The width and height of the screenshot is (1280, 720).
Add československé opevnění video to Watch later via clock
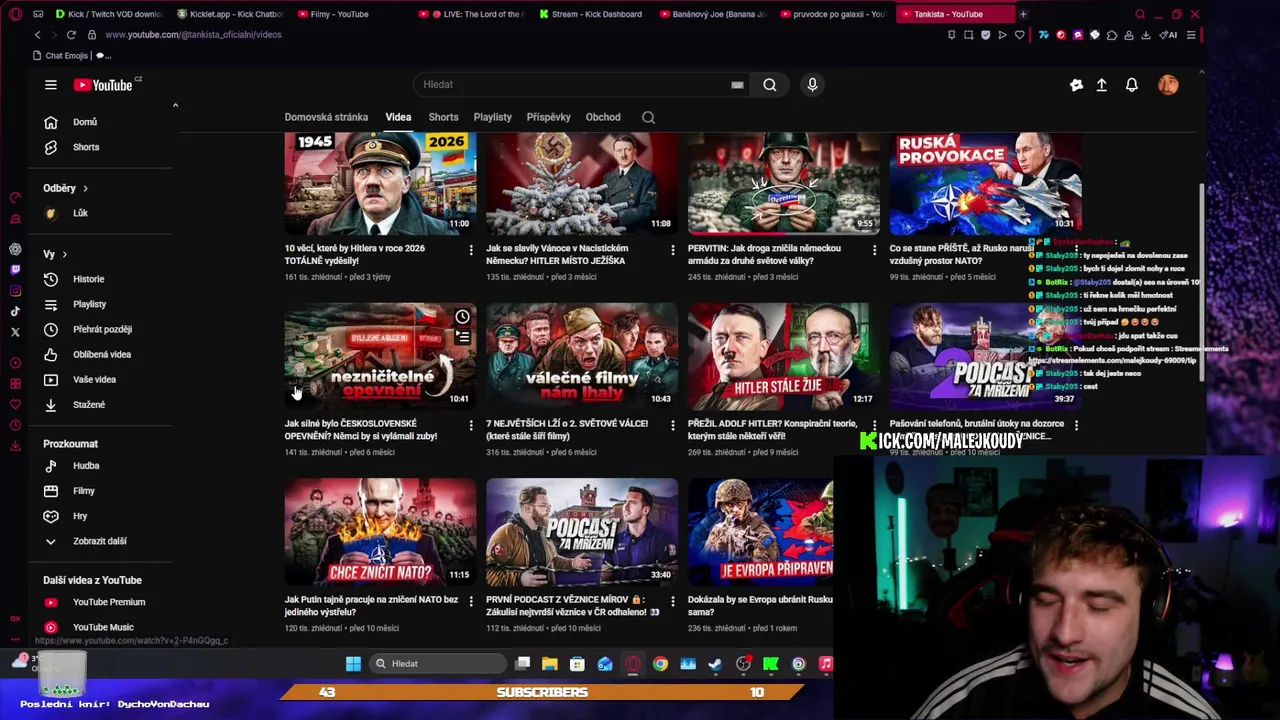pyautogui.click(x=462, y=317)
